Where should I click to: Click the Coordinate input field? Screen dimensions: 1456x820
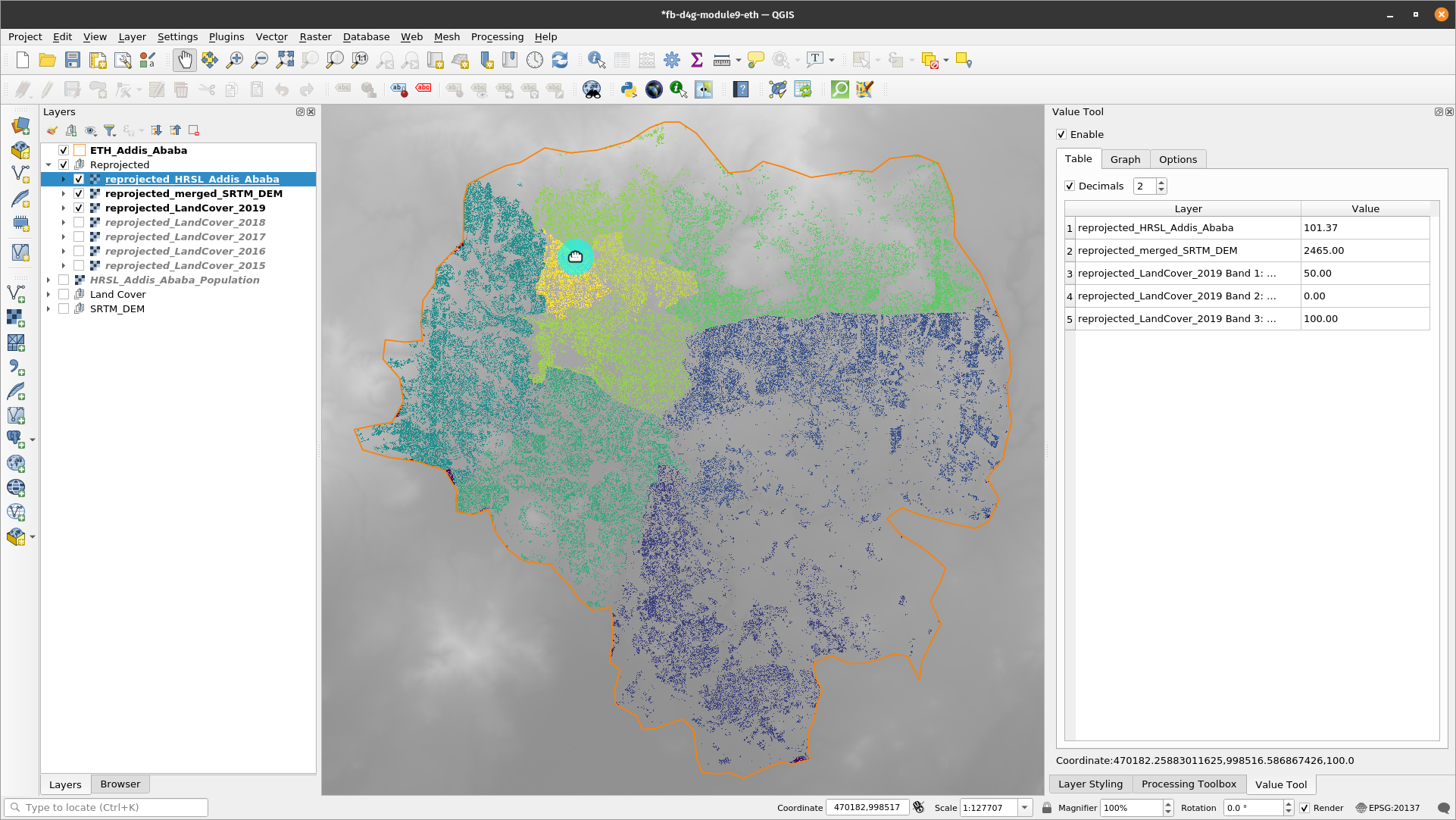(867, 808)
